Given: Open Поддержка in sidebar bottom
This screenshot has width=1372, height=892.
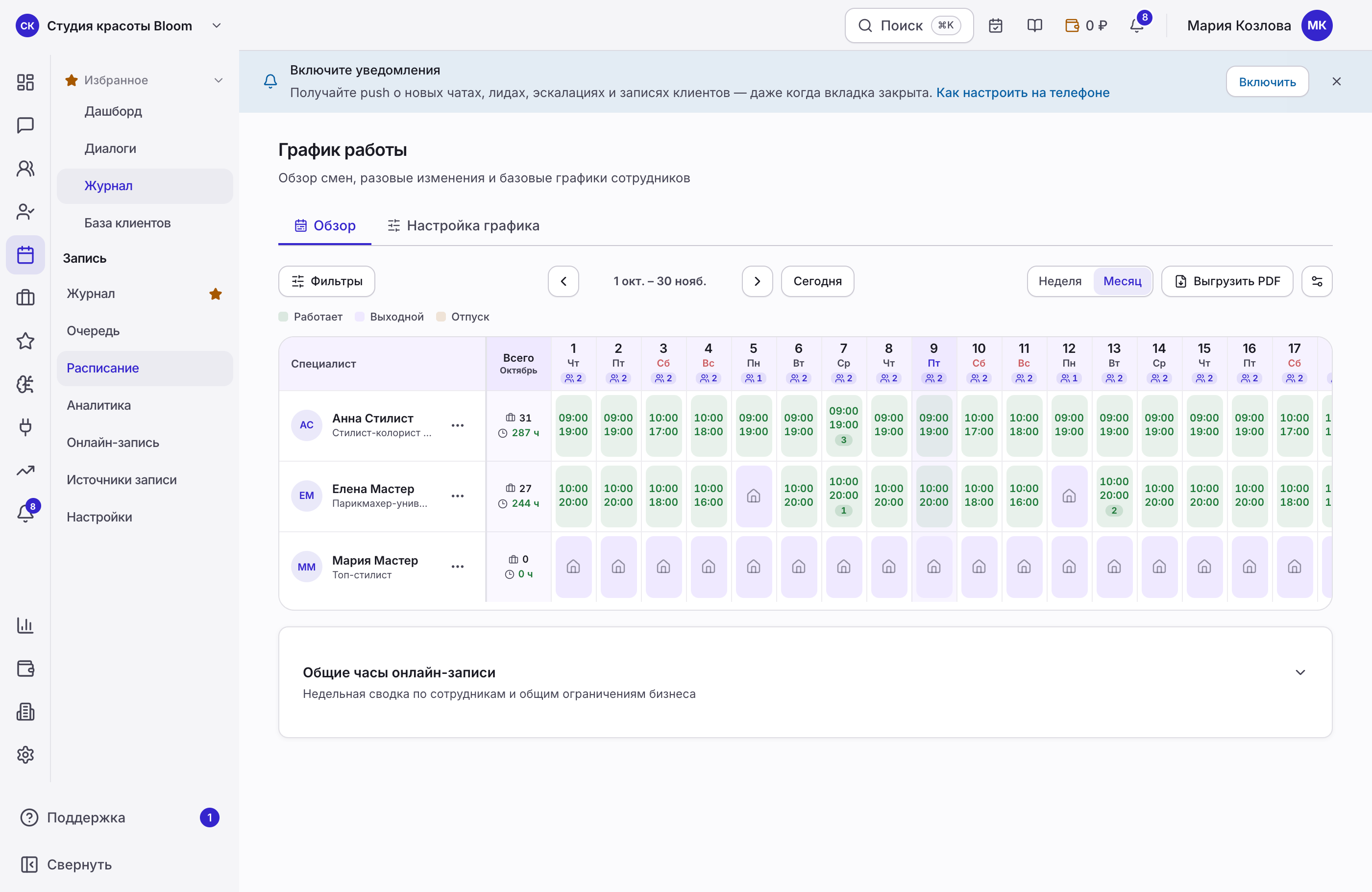Looking at the screenshot, I should 120,818.
